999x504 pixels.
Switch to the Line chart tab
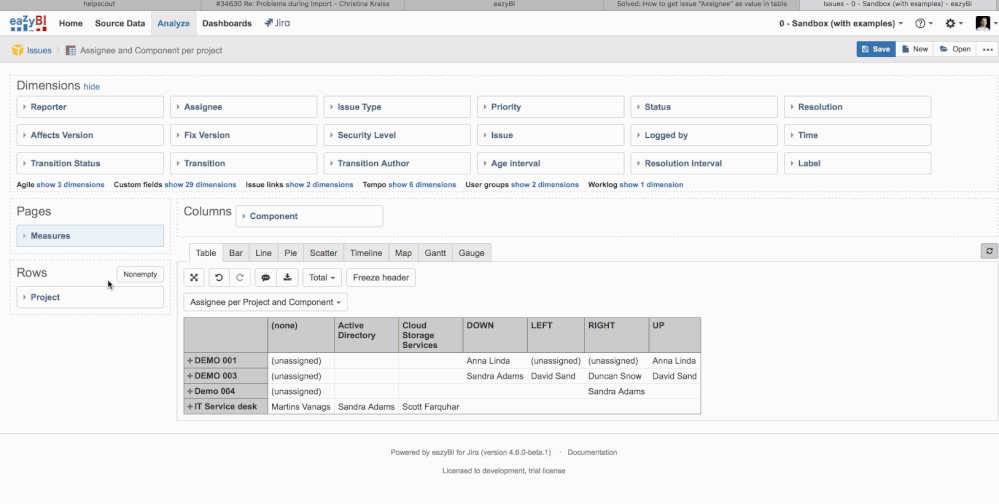coord(263,253)
